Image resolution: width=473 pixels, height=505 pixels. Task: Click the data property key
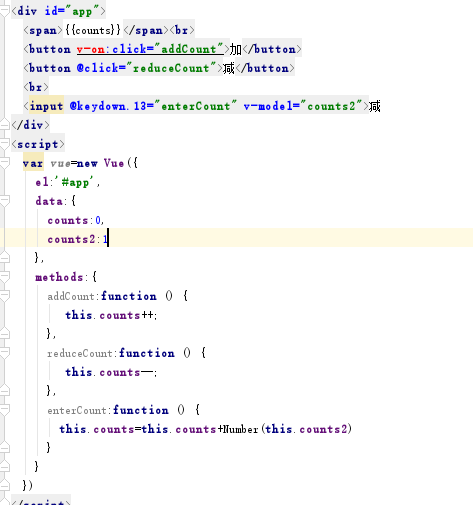[49, 201]
